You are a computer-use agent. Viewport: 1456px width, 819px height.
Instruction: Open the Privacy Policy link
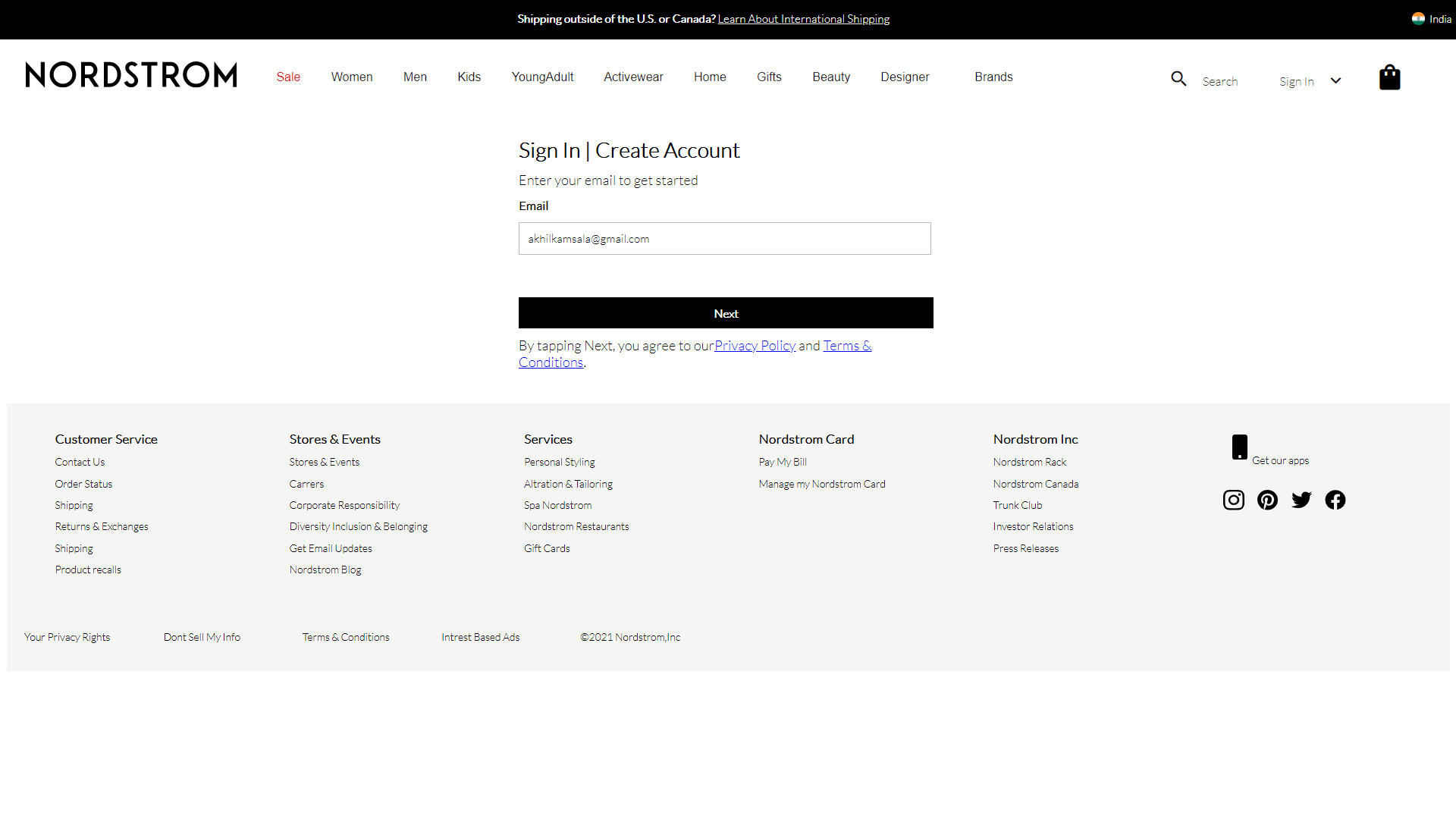[755, 346]
